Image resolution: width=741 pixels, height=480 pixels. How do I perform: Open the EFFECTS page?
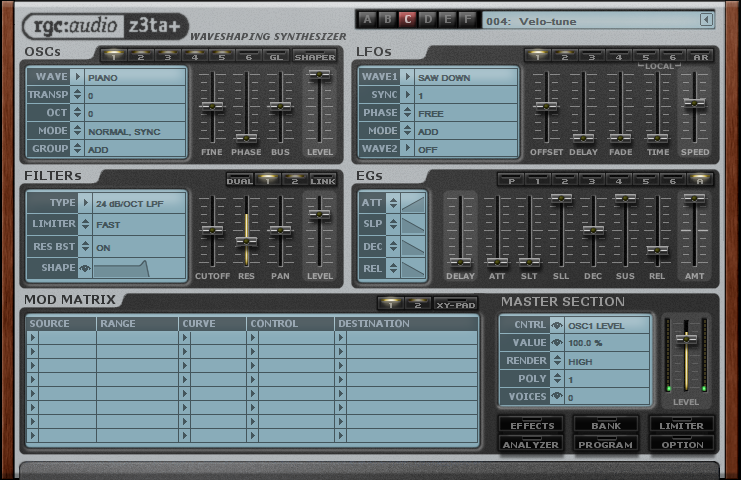coord(532,425)
